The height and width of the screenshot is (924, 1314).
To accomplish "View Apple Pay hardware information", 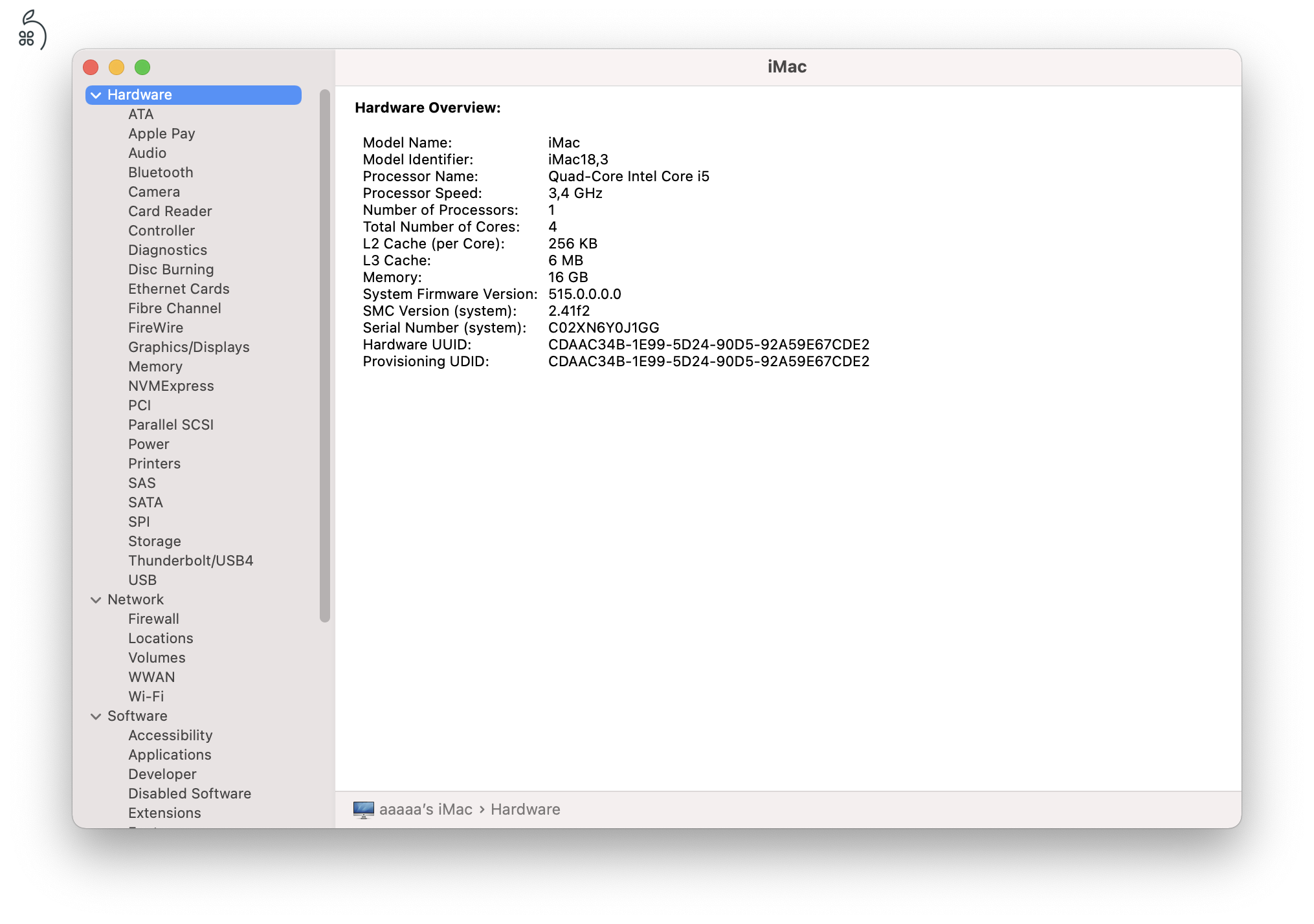I will (162, 133).
